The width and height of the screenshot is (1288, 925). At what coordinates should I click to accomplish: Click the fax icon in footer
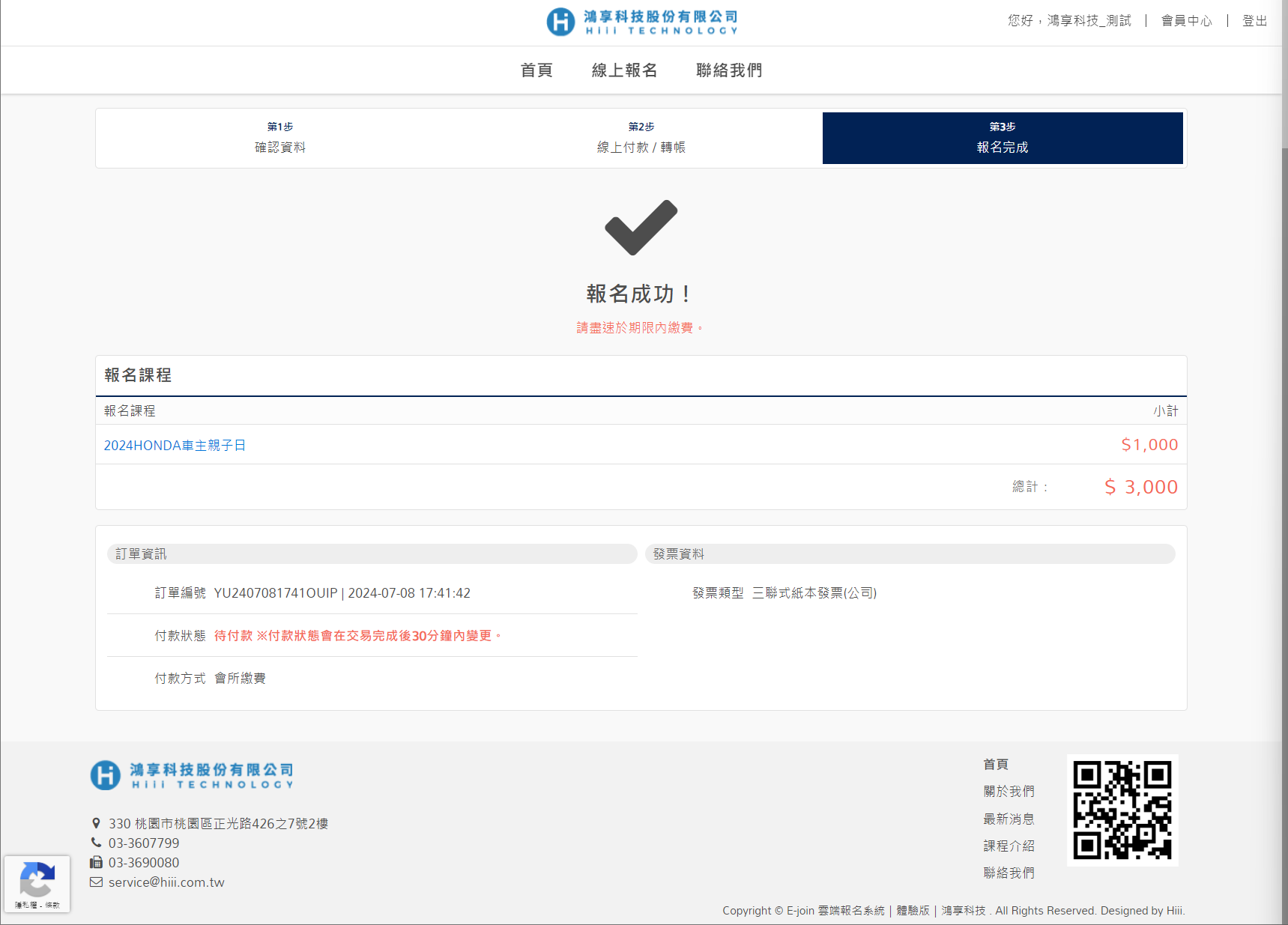click(x=96, y=862)
